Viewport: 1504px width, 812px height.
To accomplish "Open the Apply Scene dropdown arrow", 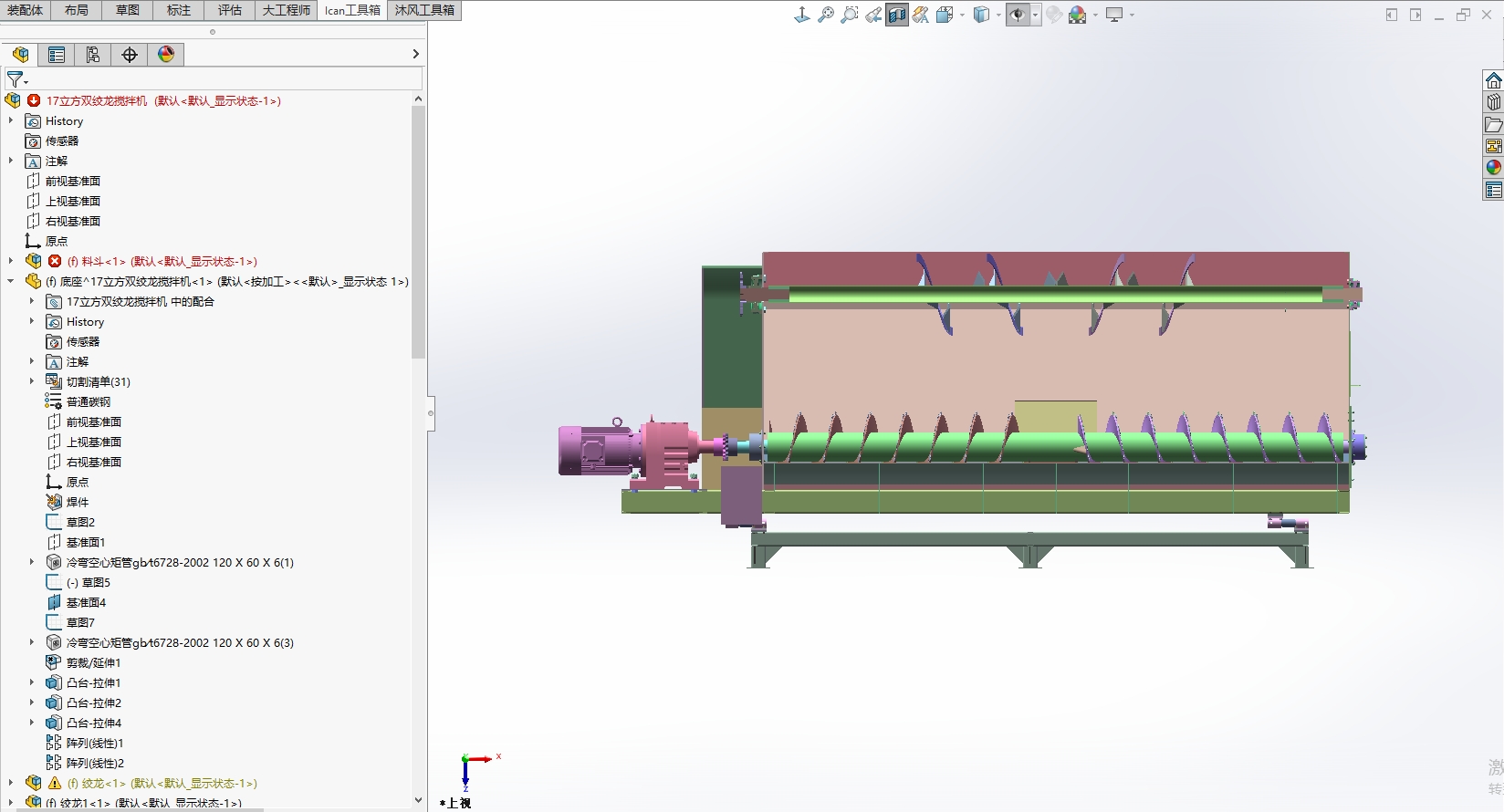I will (x=1095, y=15).
